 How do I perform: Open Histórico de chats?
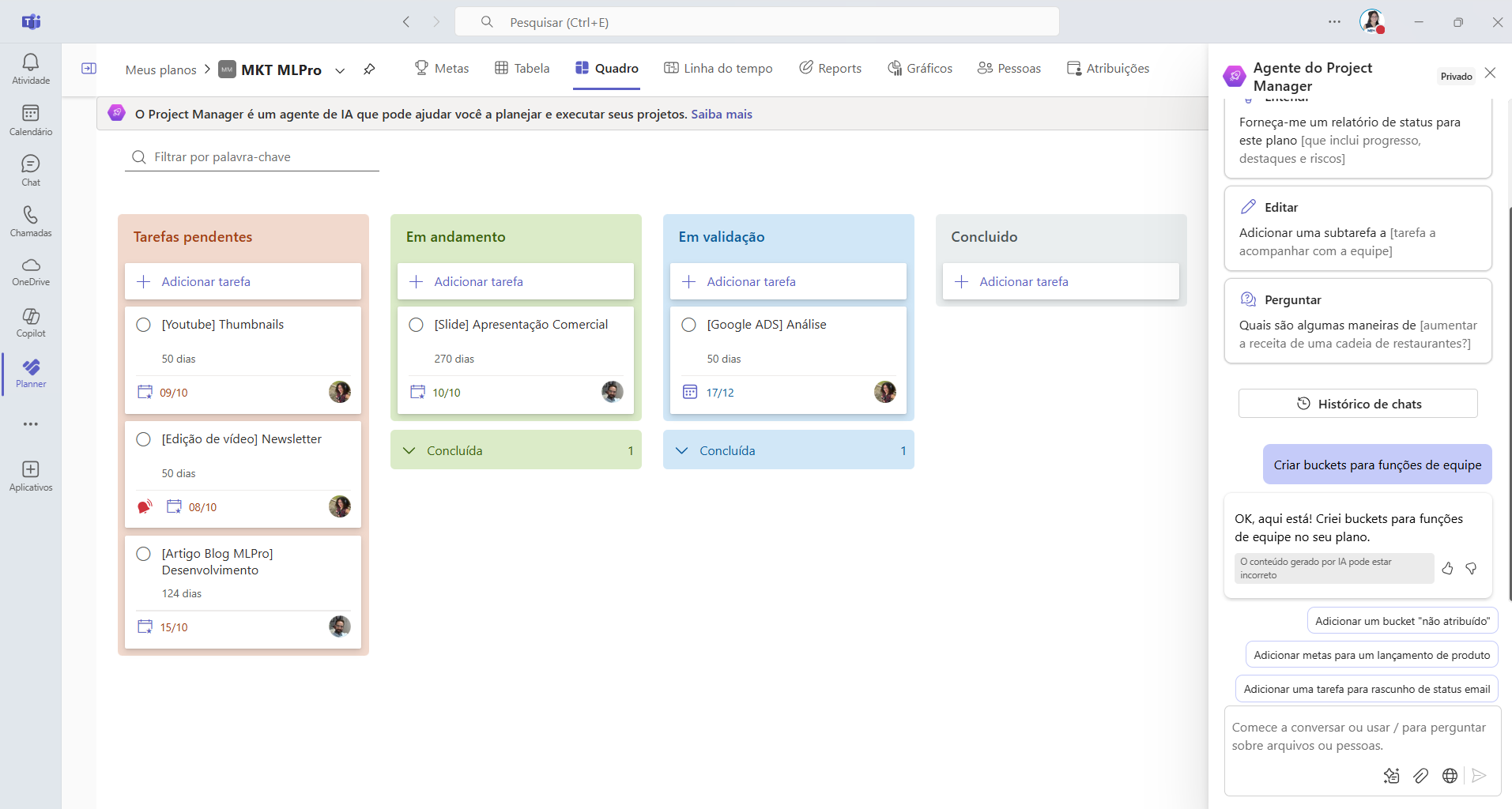(1358, 404)
